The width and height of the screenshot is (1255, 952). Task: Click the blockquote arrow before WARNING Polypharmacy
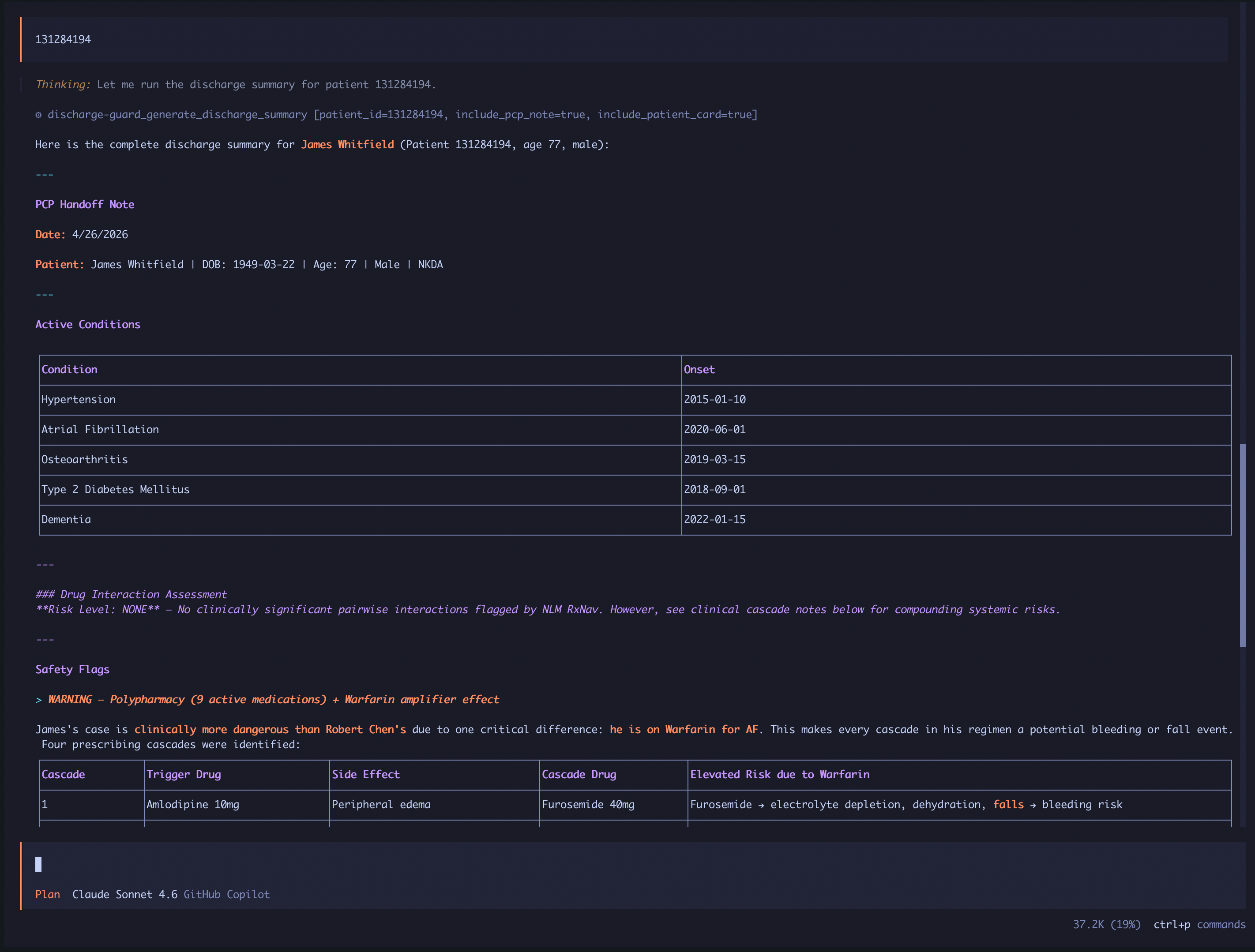[x=38, y=700]
